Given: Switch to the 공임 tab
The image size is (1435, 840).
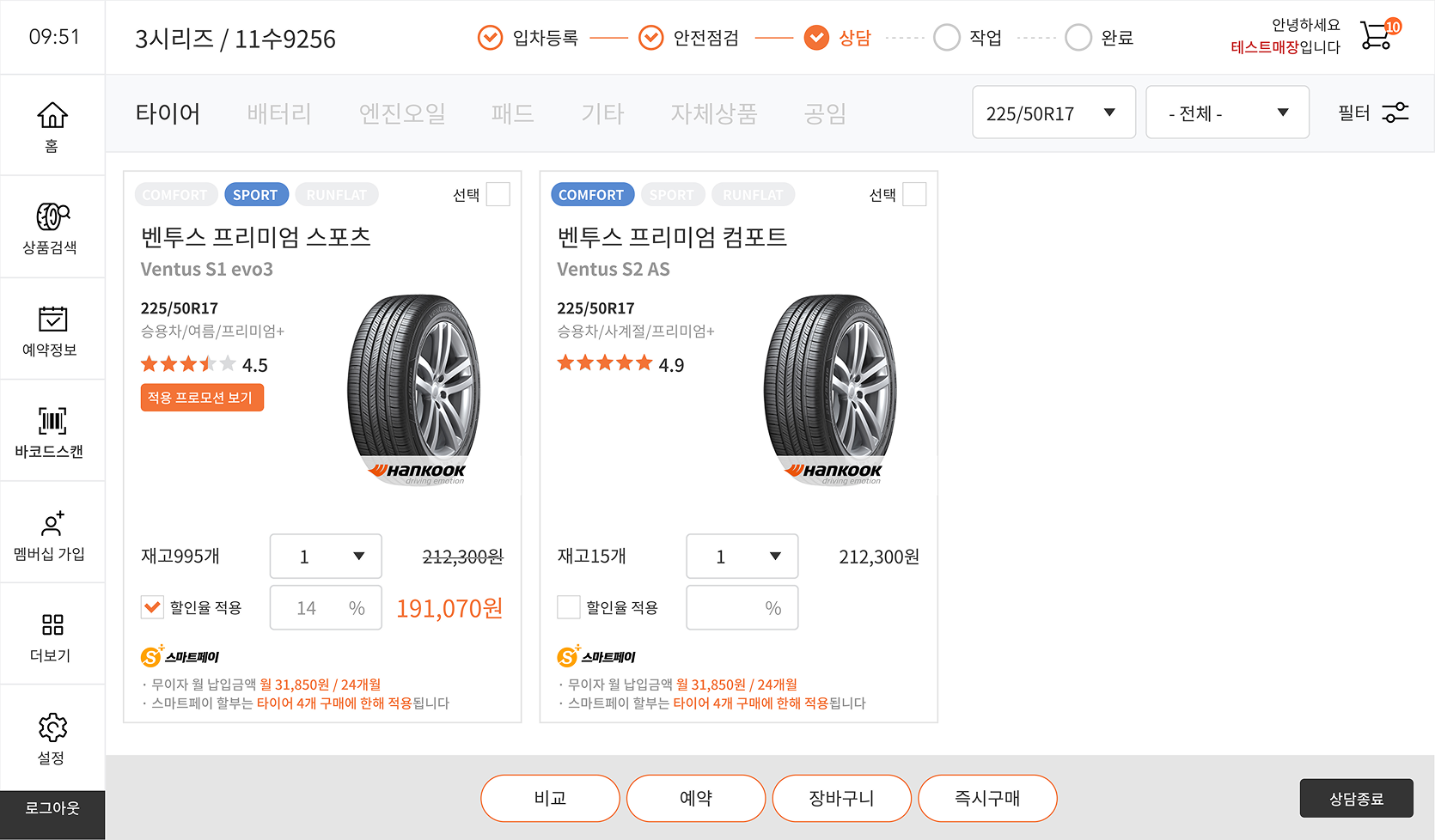Looking at the screenshot, I should (825, 113).
